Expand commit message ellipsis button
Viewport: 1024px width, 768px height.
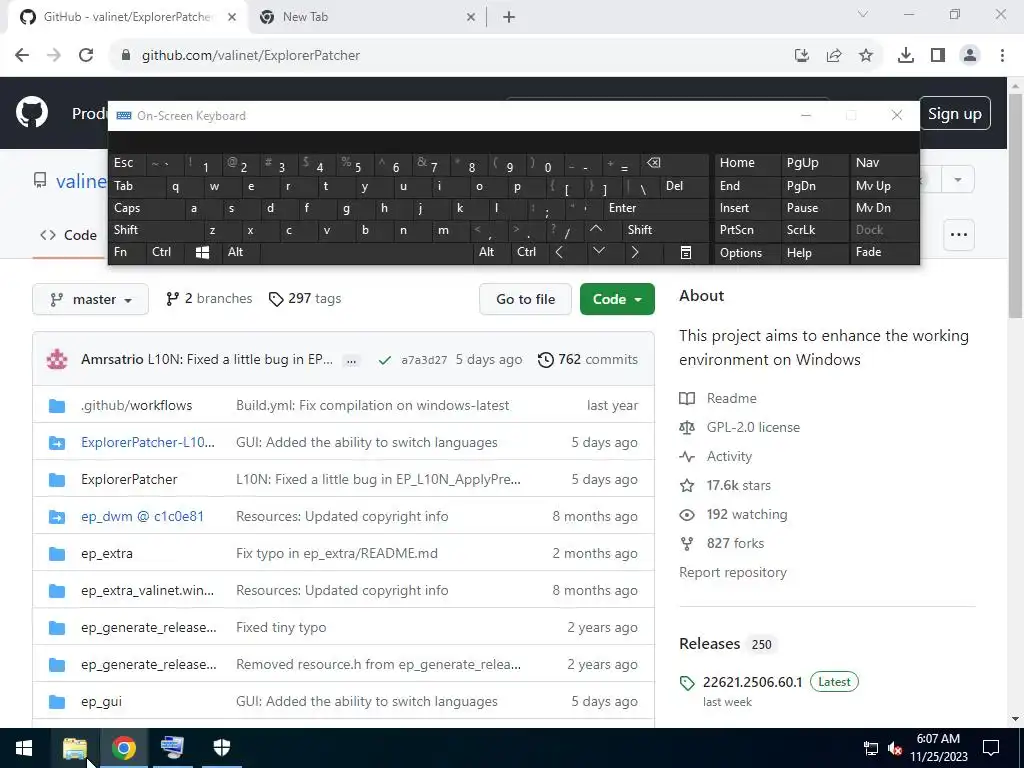coord(351,360)
